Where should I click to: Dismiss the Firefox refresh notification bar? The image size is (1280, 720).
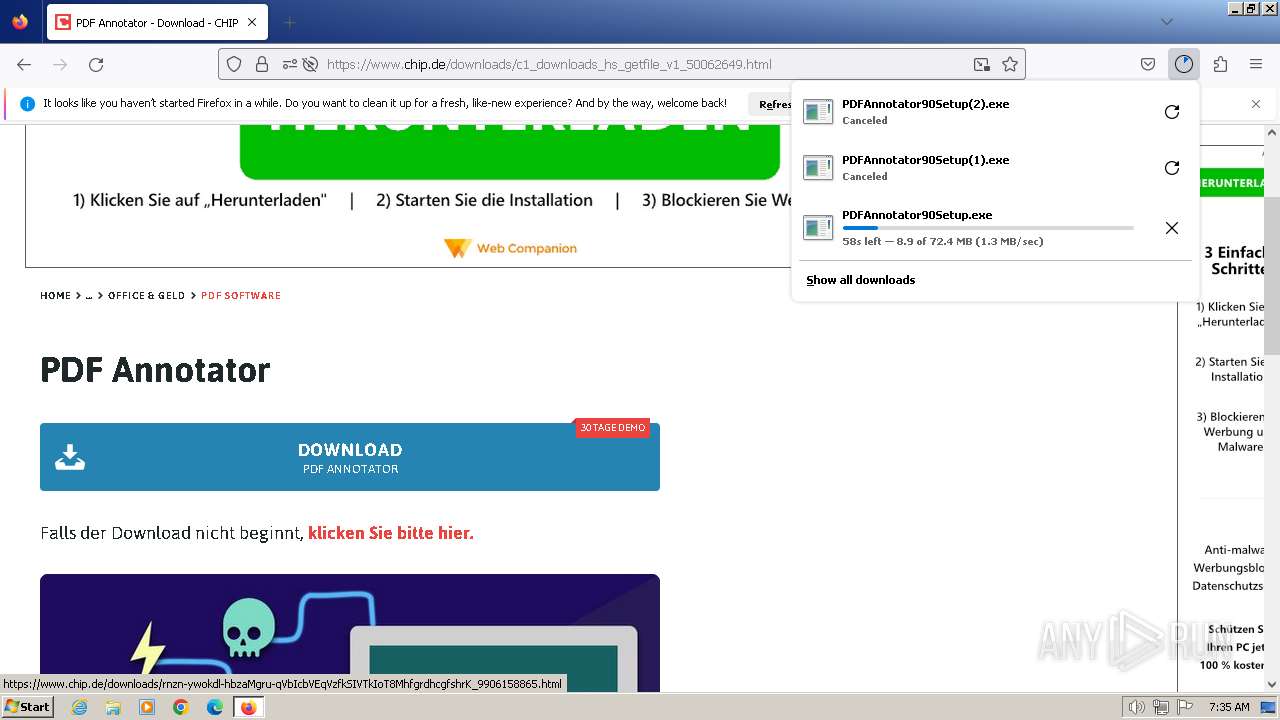pos(1256,104)
